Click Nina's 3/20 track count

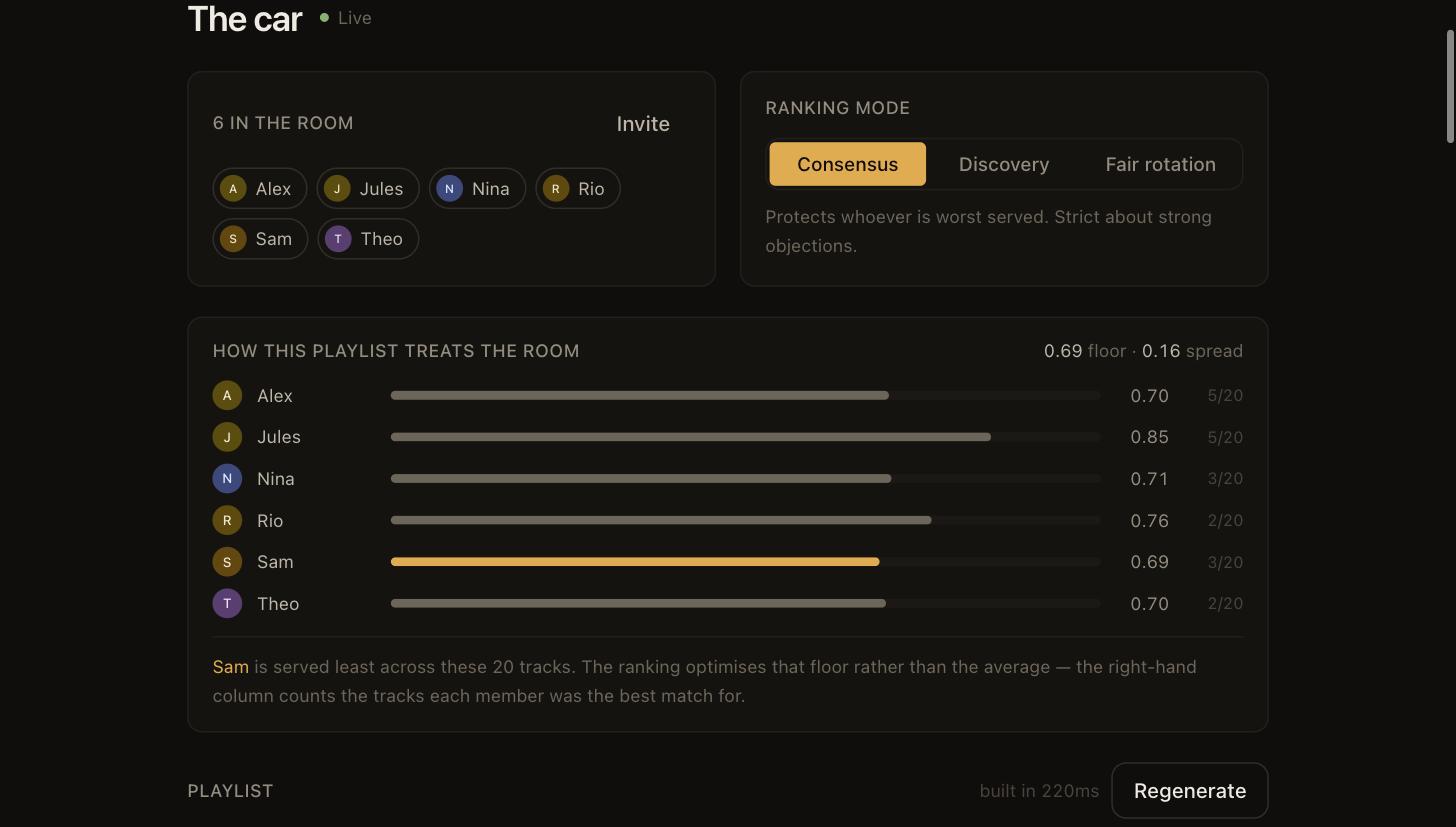(1225, 479)
